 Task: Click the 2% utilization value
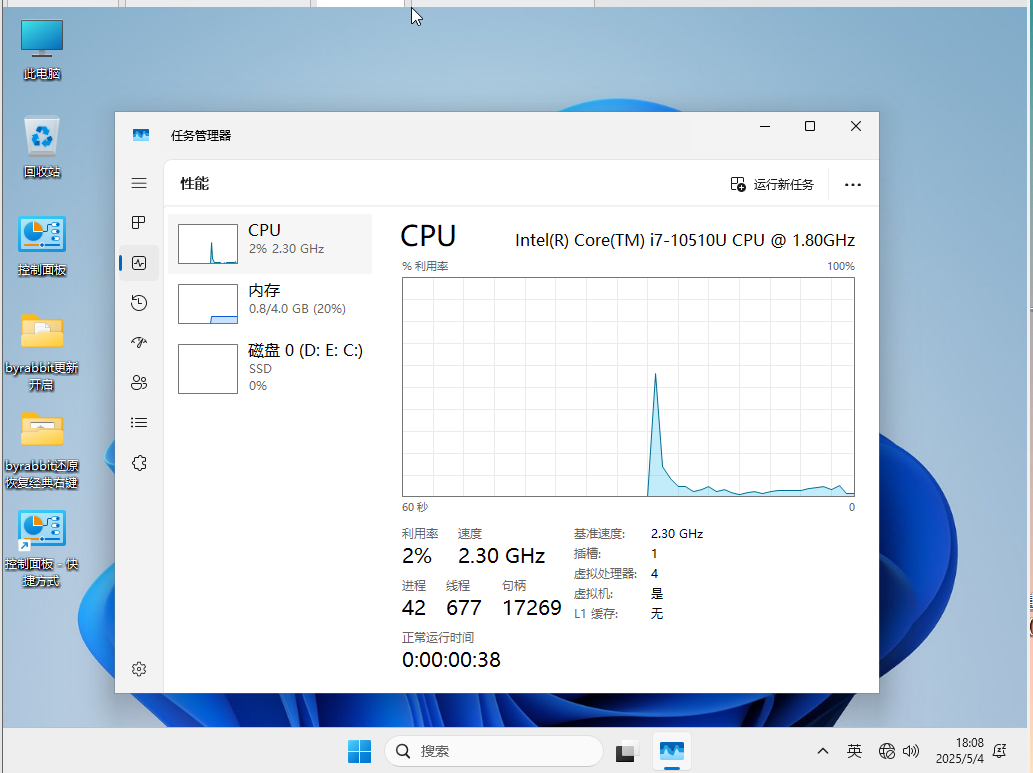[417, 556]
